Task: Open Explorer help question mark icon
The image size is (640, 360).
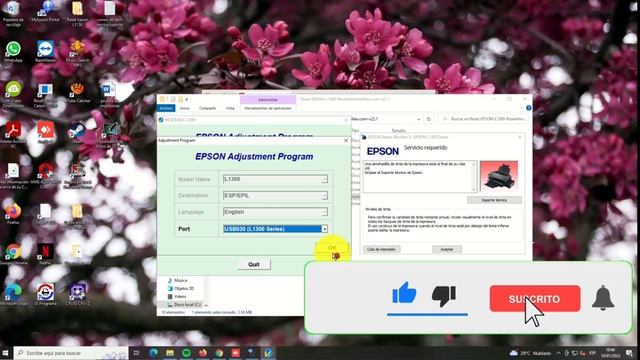Action: point(529,108)
